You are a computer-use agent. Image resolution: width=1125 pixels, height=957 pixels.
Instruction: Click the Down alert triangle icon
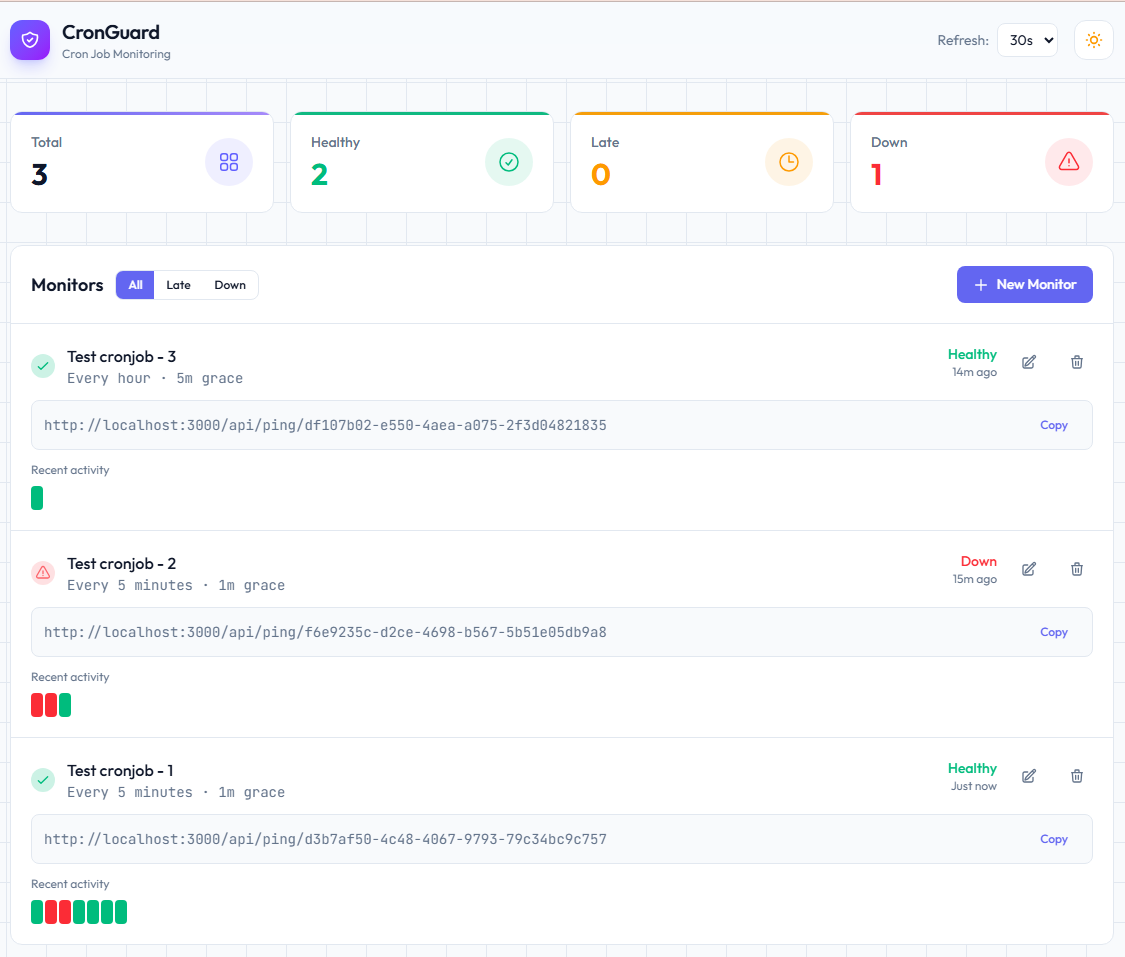click(x=1068, y=161)
